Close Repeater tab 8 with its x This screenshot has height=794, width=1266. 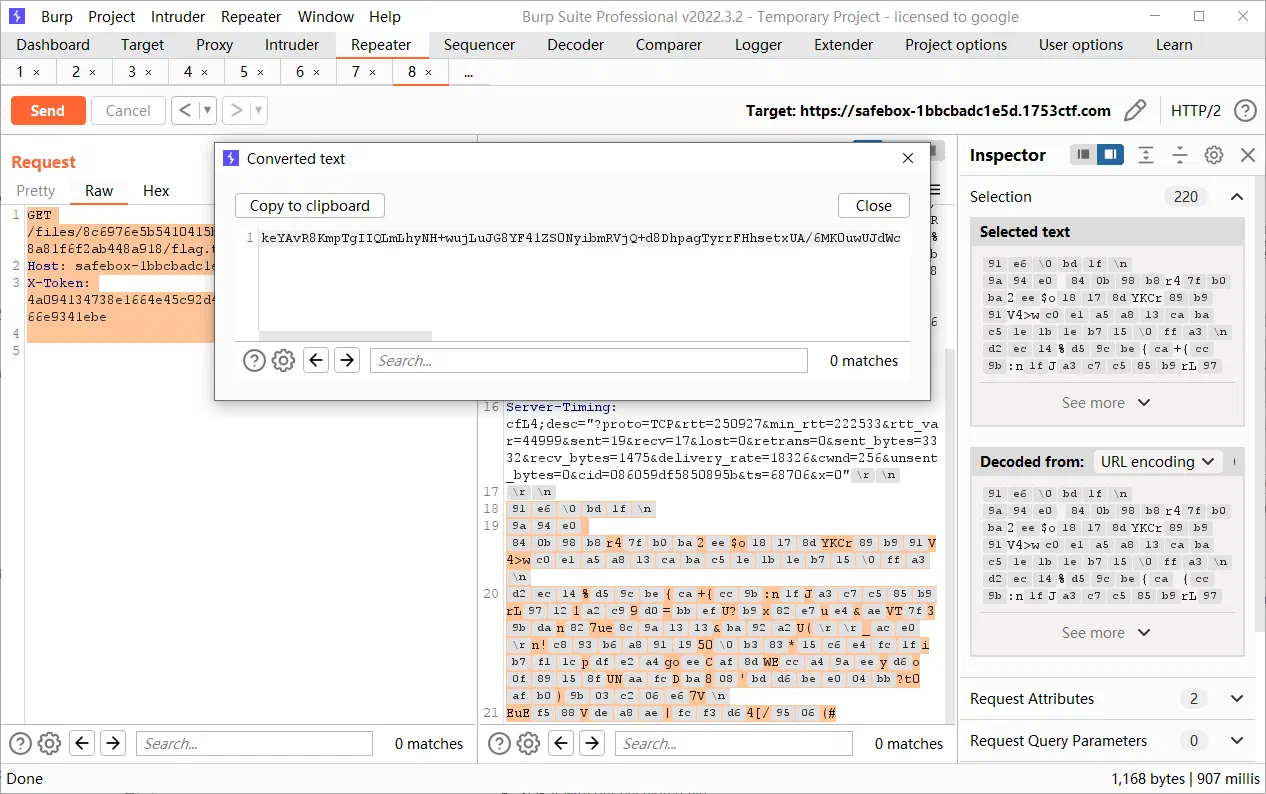(429, 72)
